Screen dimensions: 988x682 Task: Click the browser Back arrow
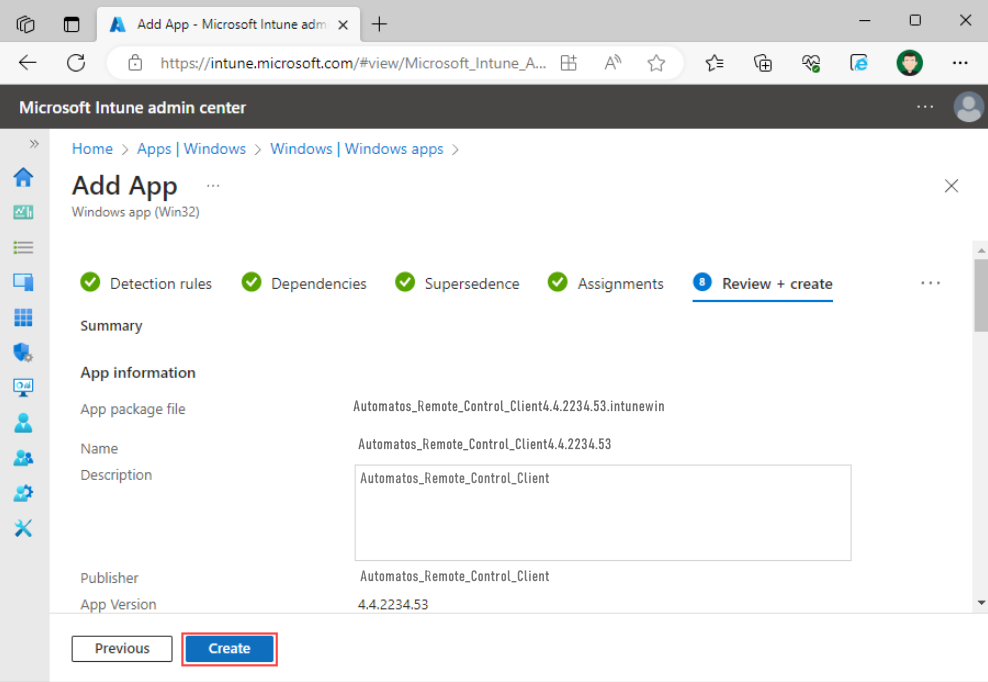[x=28, y=62]
